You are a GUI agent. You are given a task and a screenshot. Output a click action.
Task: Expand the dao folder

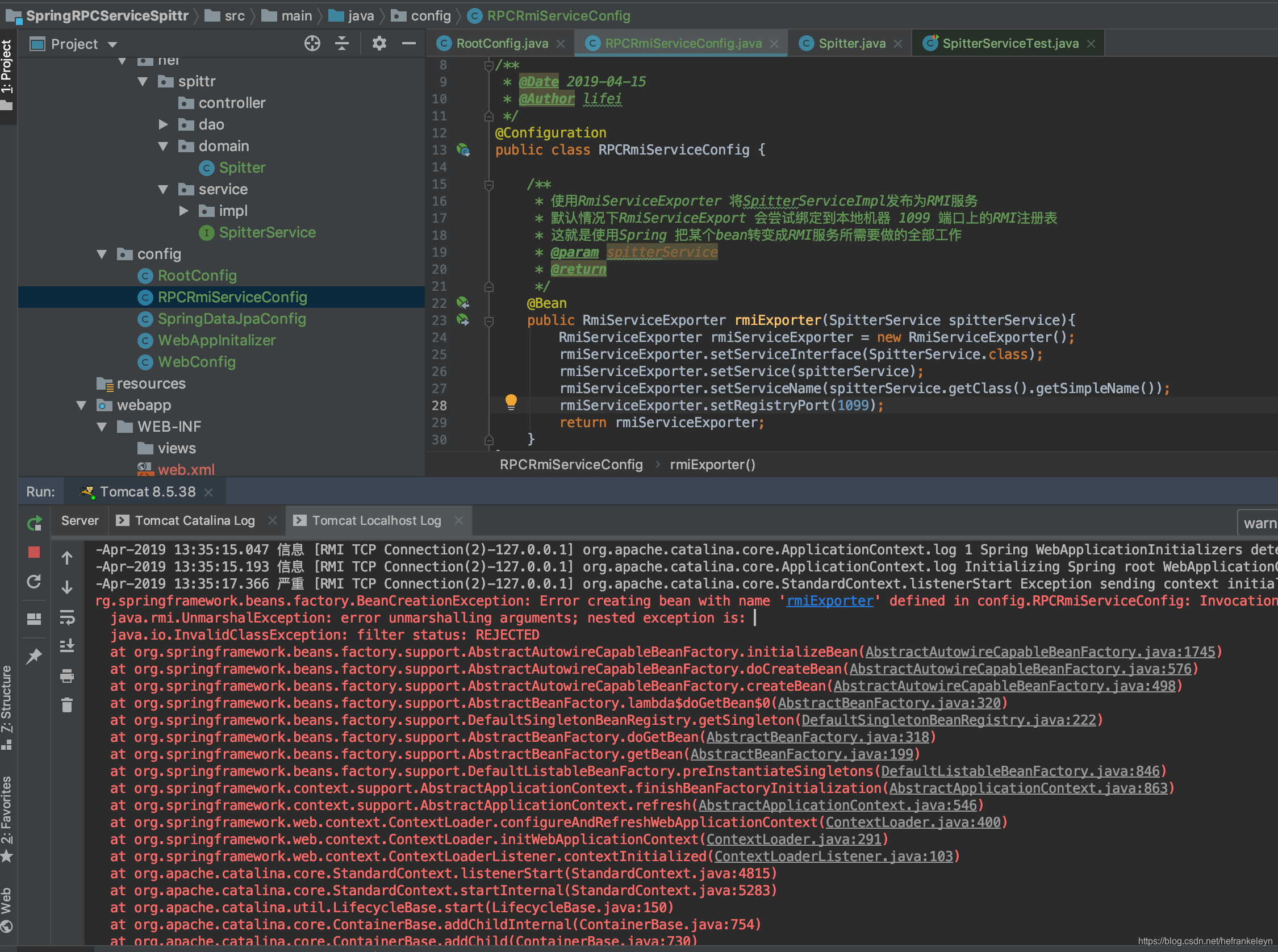163,124
